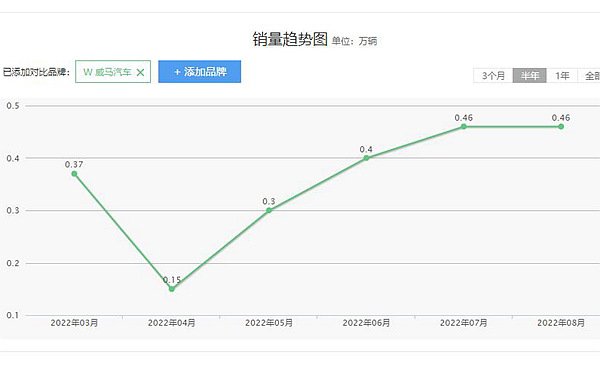600x380 pixels.
Task: Click the 已添加对比品牌 label
Action: [x=36, y=72]
